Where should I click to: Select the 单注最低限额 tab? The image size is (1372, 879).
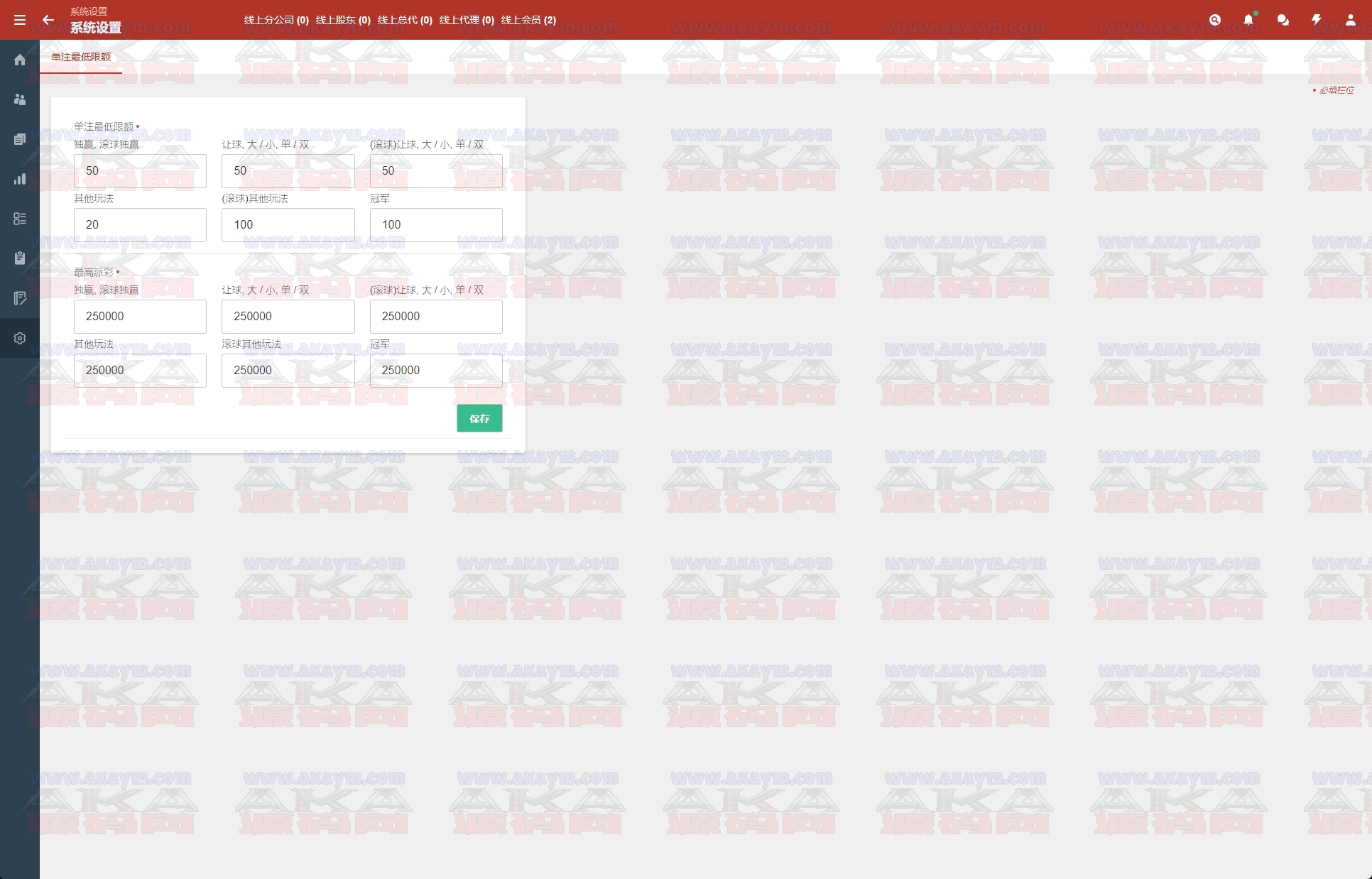tap(81, 57)
